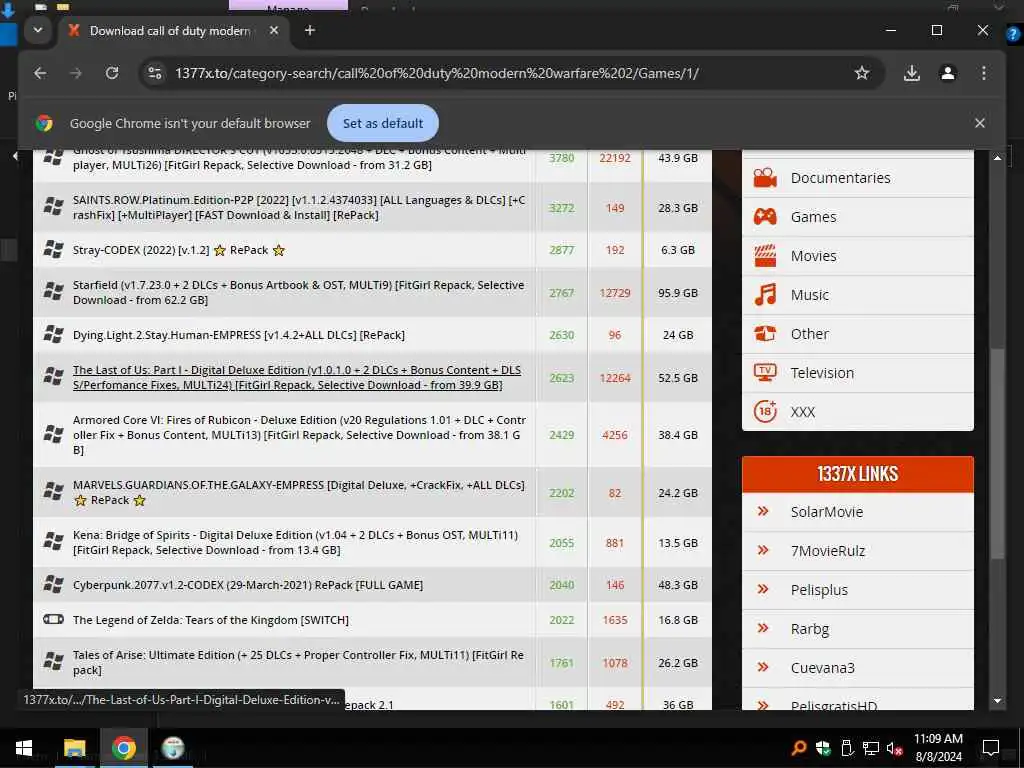Click the taskbar clock showing 11:09 AM
The height and width of the screenshot is (768, 1024).
coord(938,748)
